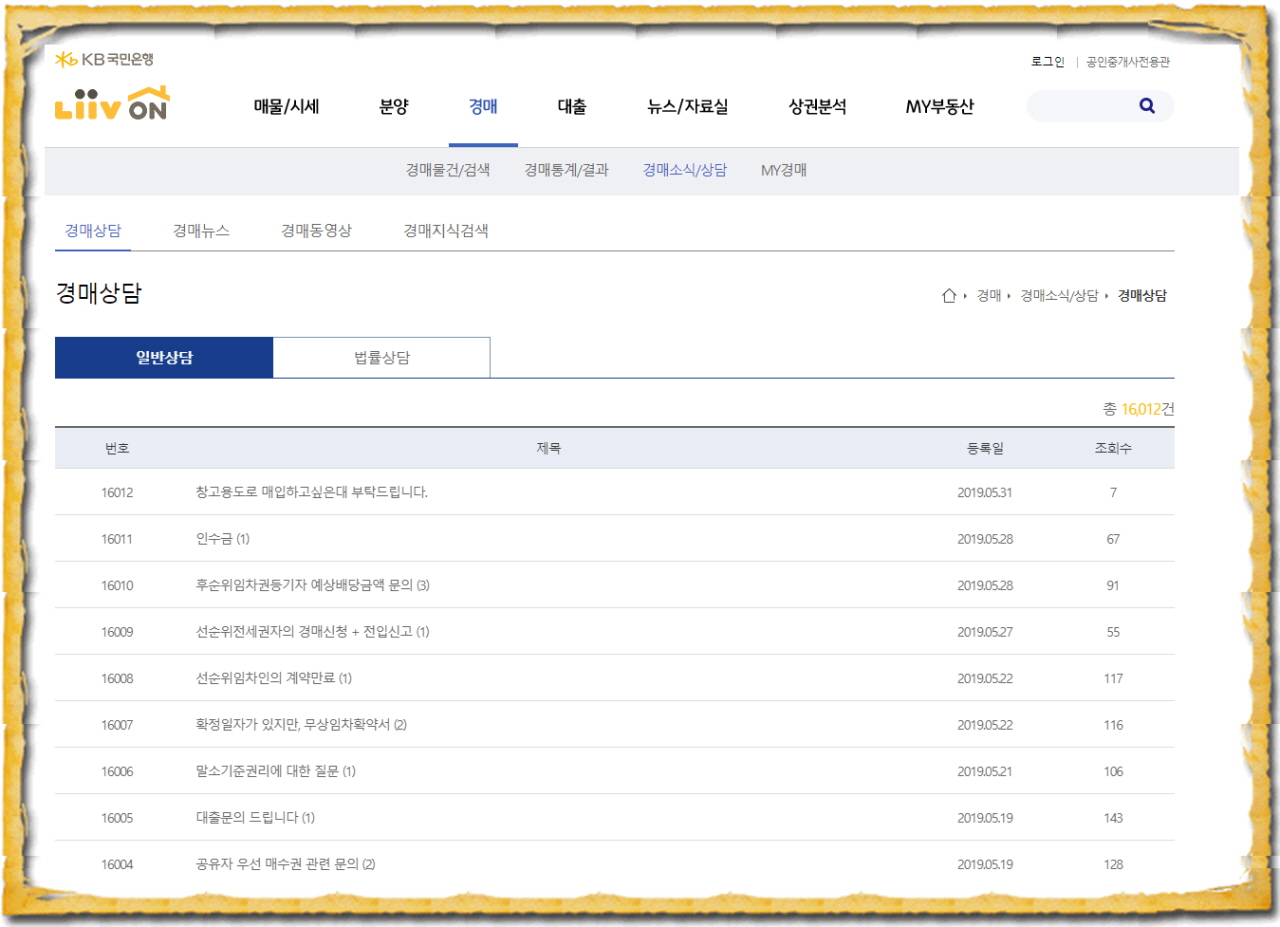
Task: Open post 대출문의 드립니다 (1)
Action: pos(256,818)
